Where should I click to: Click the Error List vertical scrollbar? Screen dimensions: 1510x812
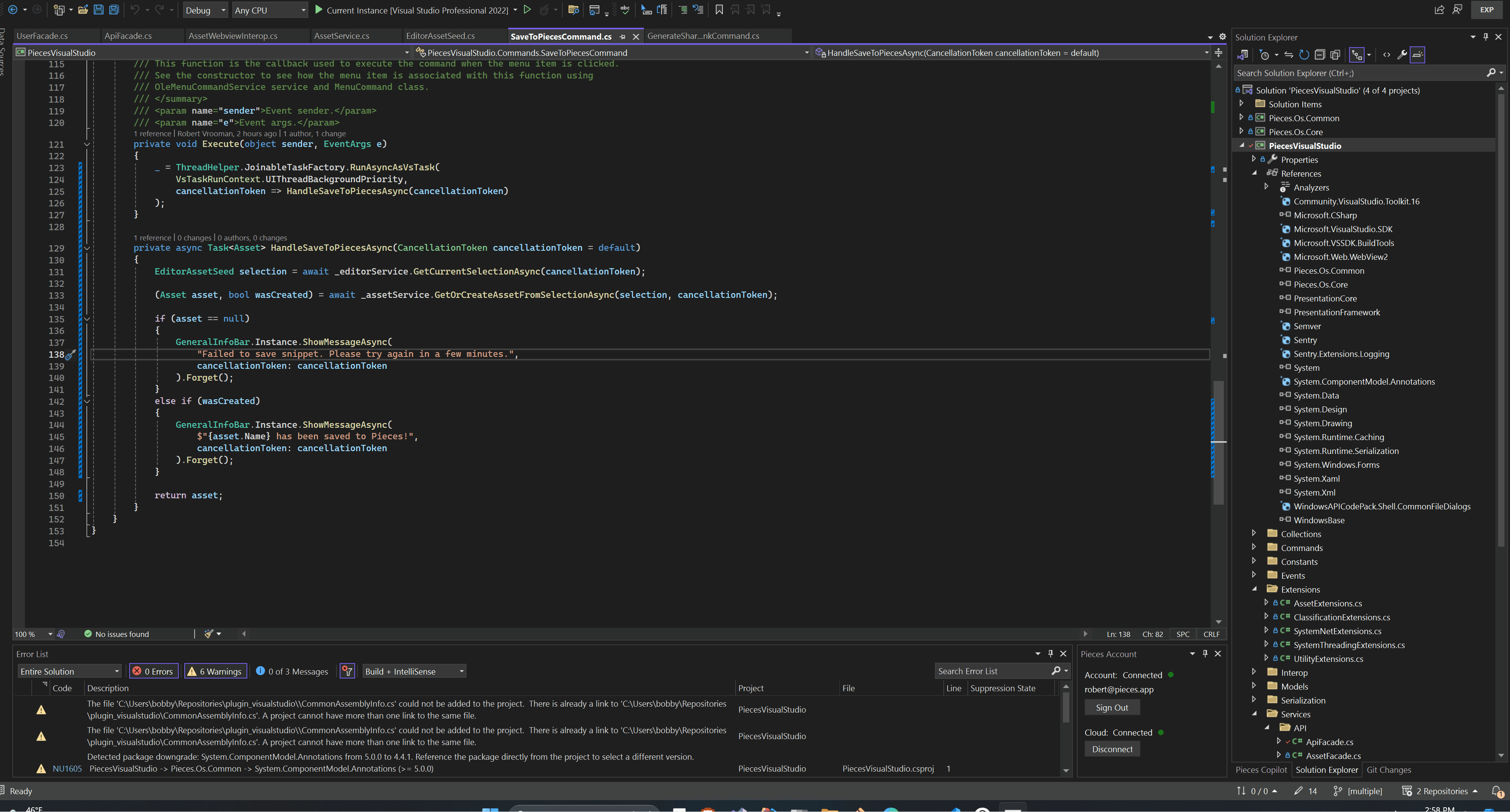point(1066,707)
